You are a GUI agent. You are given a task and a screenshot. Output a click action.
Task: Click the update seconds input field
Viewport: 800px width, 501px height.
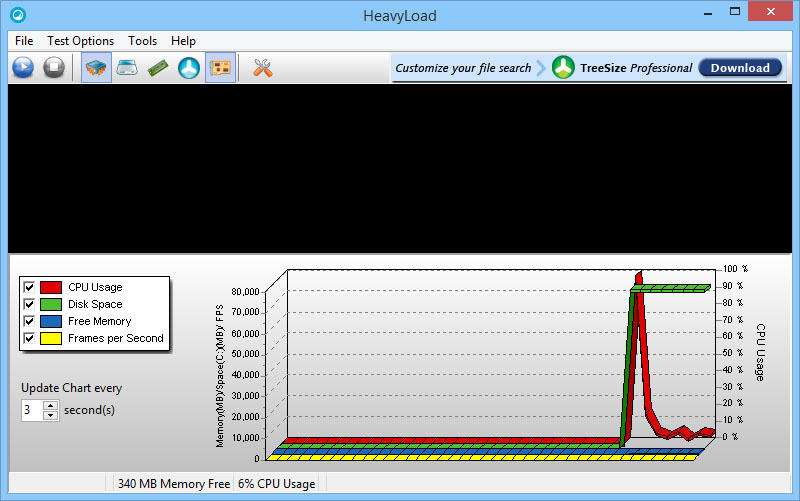click(31, 410)
